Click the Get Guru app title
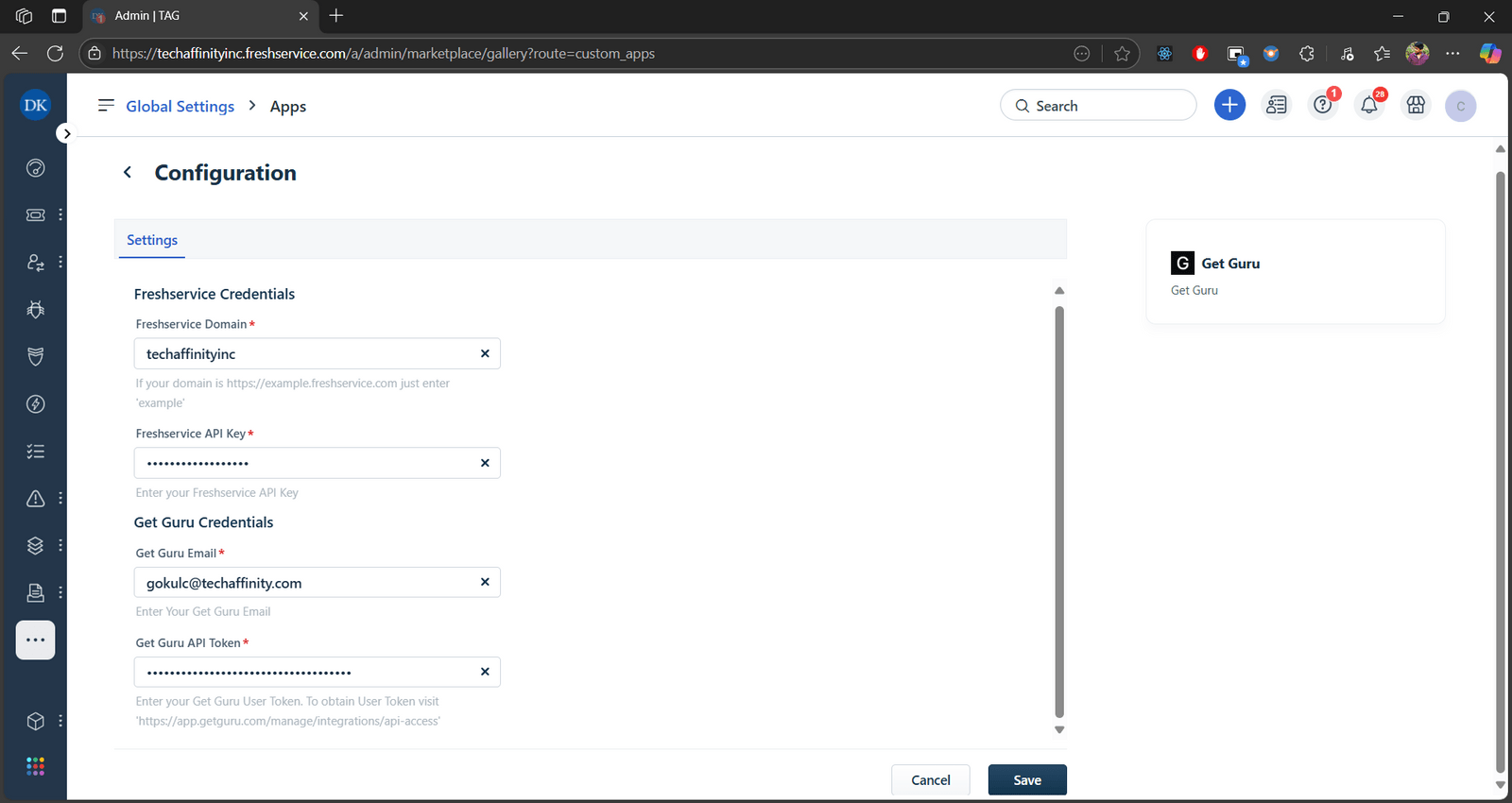Image resolution: width=1512 pixels, height=803 pixels. tap(1230, 264)
